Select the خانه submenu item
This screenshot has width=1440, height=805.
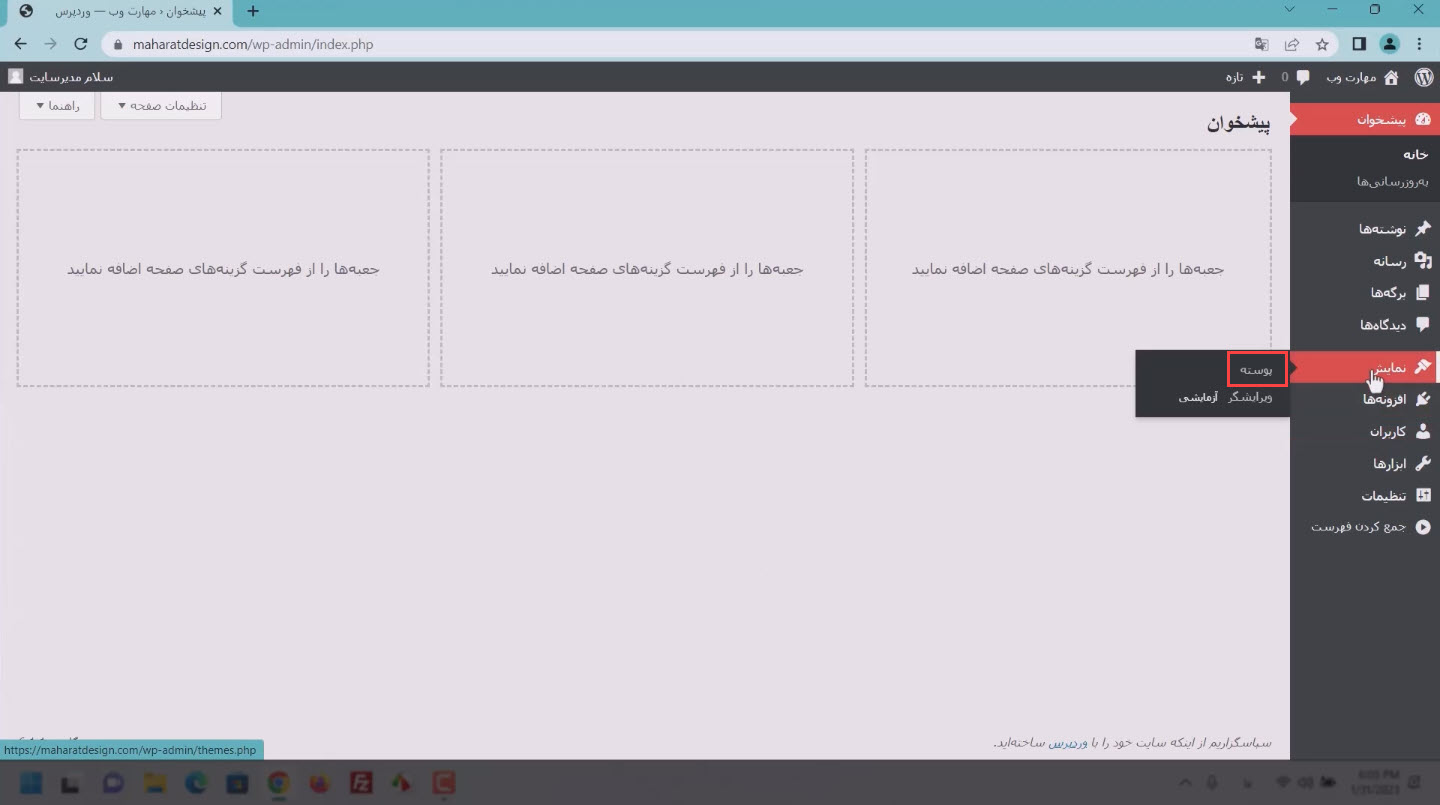(x=1415, y=154)
